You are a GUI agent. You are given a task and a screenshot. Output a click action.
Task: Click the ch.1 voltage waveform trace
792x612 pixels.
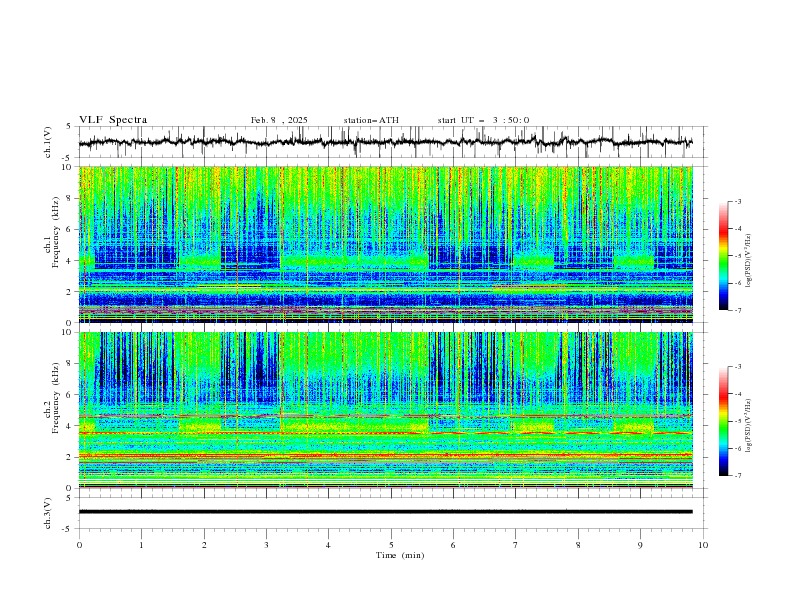385,142
